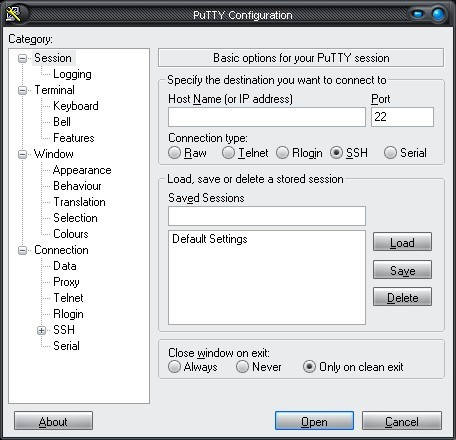Collapse the Connection category node
Image resolution: width=456 pixels, height=440 pixels.
[x=22, y=250]
